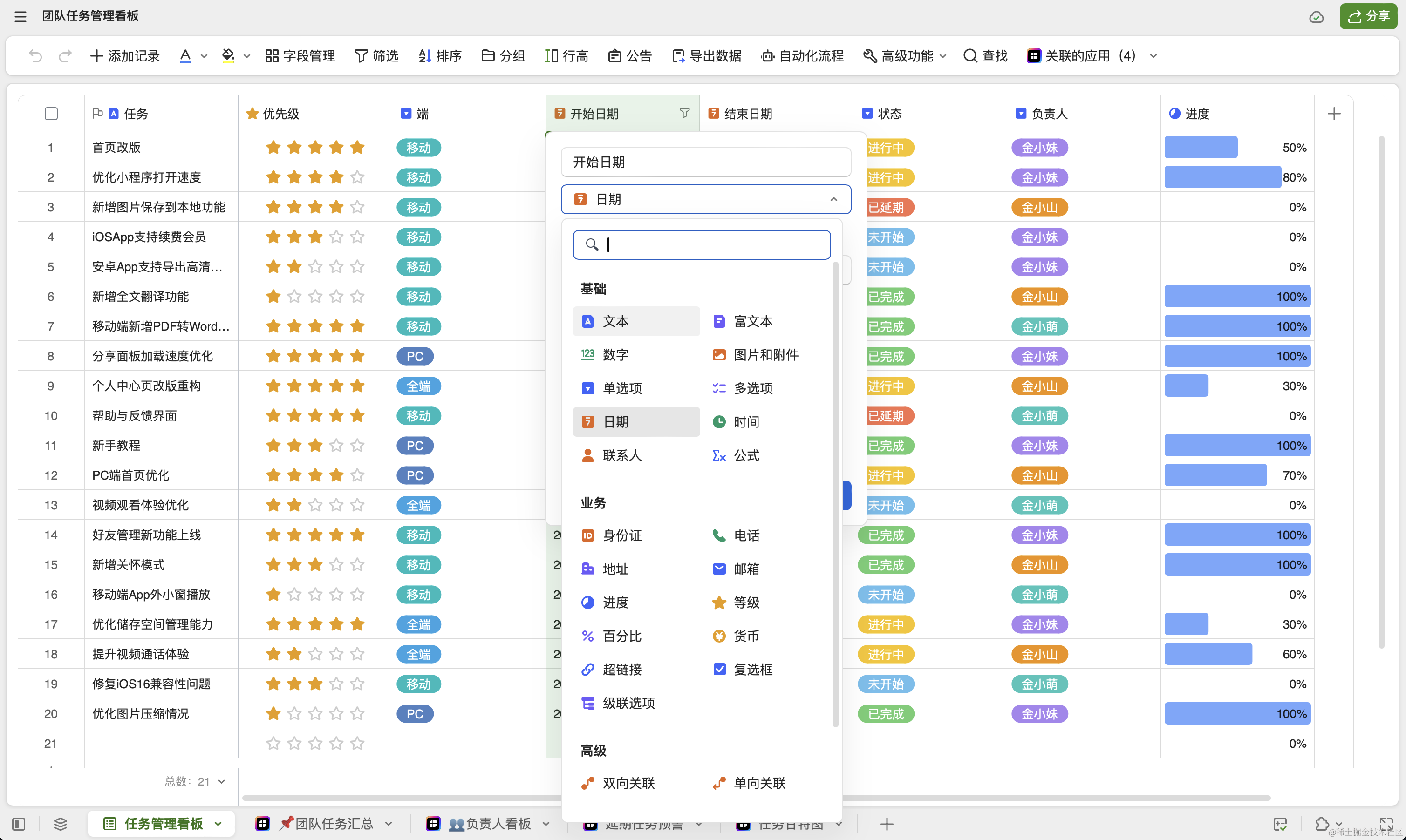
Task: Click the redo arrow icon
Action: (x=65, y=55)
